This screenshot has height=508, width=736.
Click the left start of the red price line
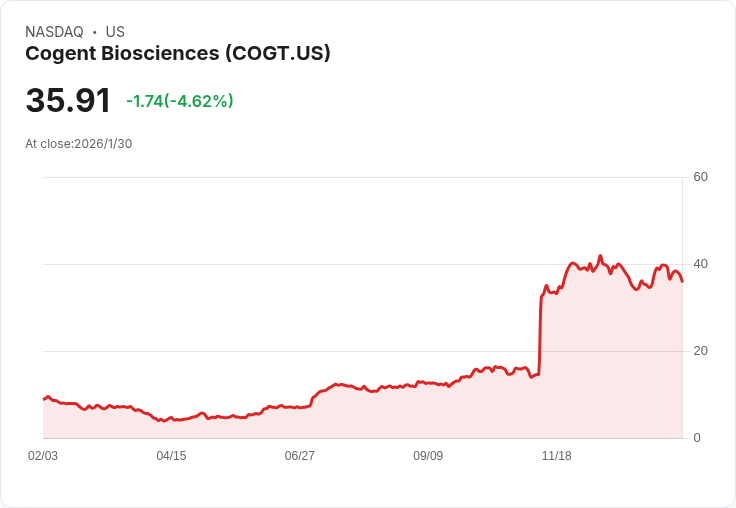point(44,399)
